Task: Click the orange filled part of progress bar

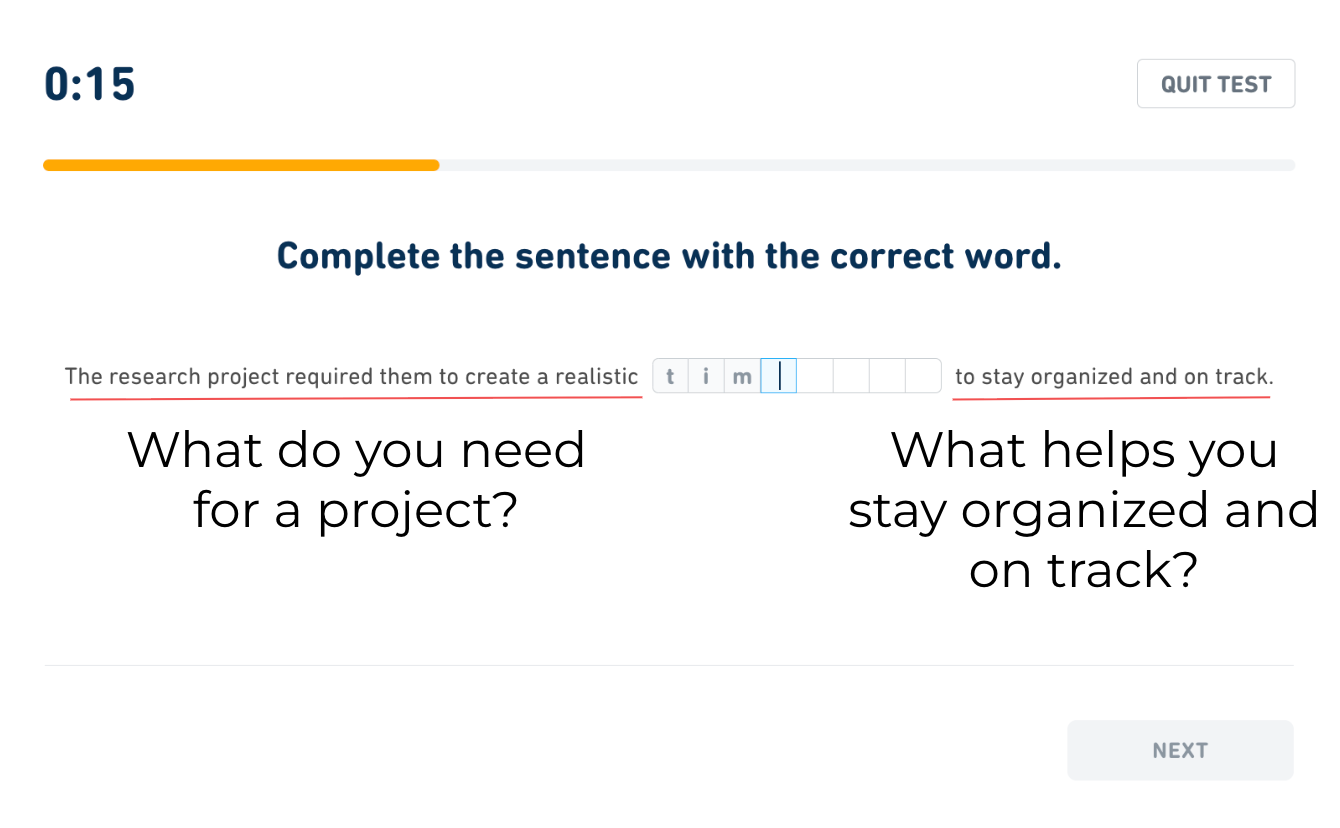Action: point(240,165)
